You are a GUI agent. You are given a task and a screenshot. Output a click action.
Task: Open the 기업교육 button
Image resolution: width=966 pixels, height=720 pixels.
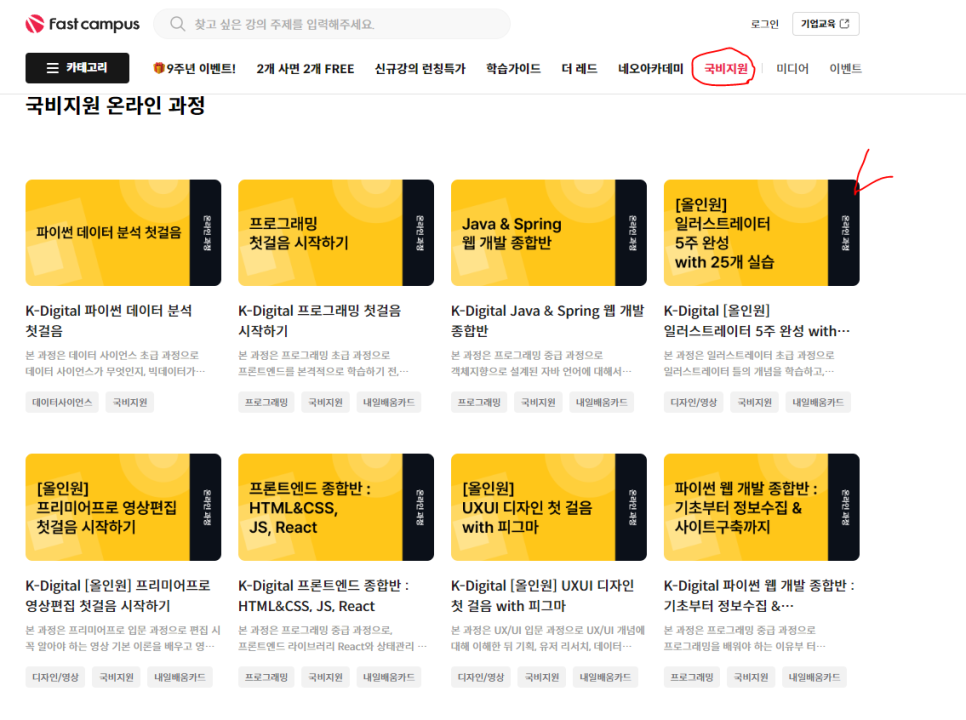826,24
